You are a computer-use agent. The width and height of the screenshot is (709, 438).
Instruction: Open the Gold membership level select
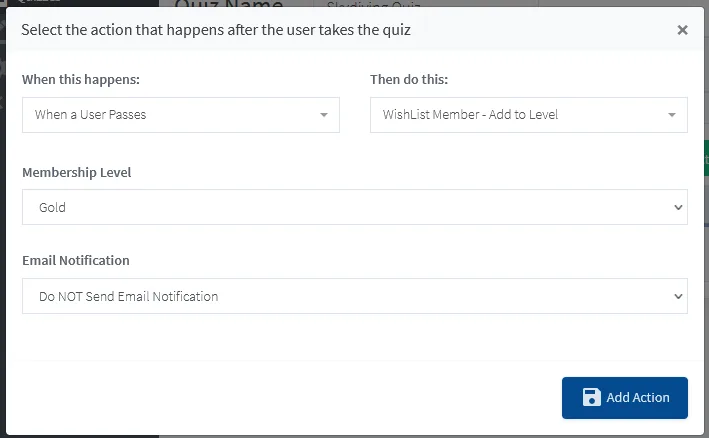pyautogui.click(x=340, y=208)
